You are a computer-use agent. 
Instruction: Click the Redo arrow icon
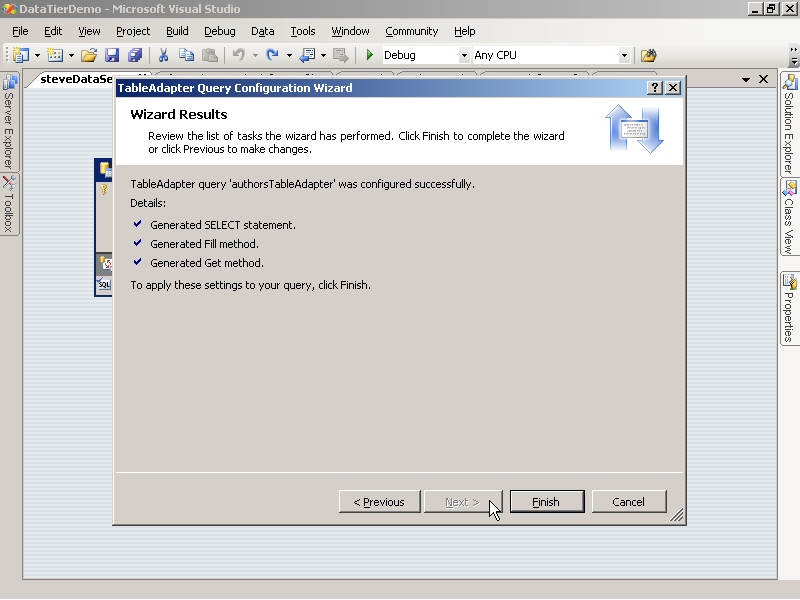click(272, 55)
